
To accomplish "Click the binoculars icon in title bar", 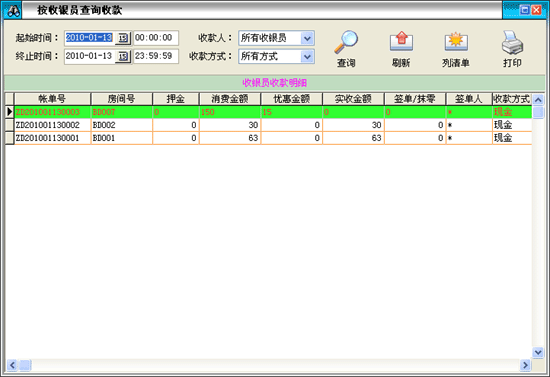I will coord(13,11).
